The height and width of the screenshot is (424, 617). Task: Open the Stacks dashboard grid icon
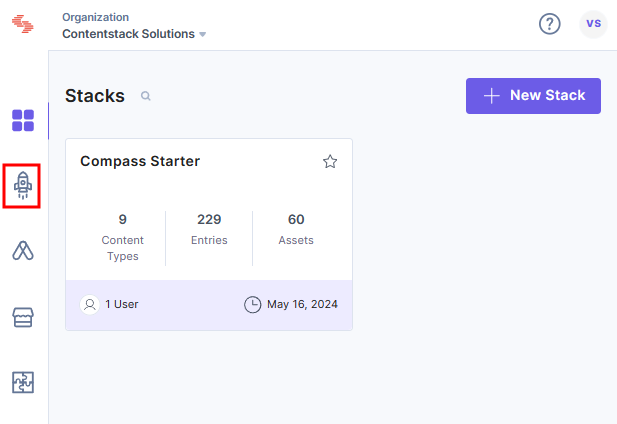pos(23,120)
